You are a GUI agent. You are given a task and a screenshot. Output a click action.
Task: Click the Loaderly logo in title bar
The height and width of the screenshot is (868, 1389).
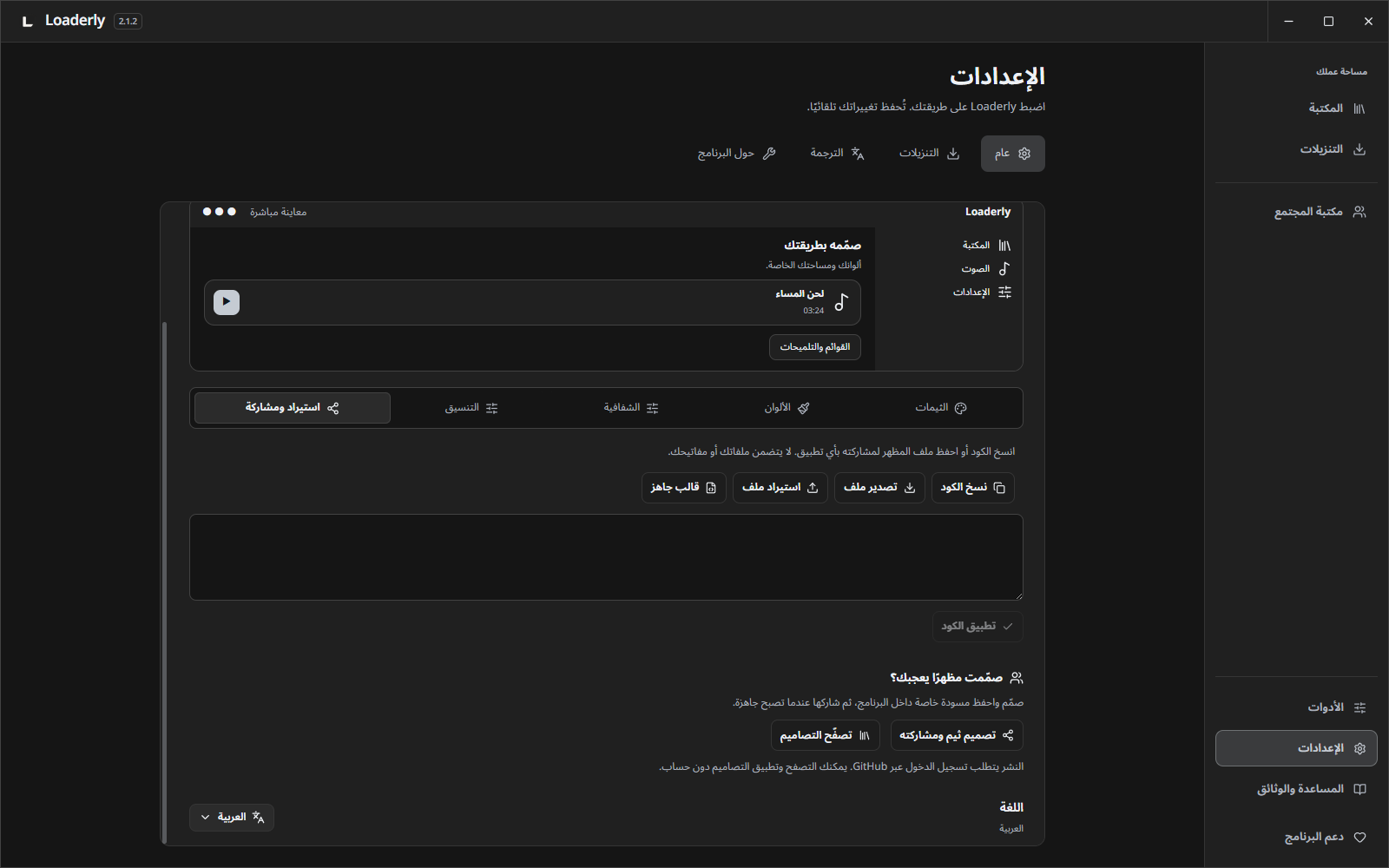tap(28, 21)
